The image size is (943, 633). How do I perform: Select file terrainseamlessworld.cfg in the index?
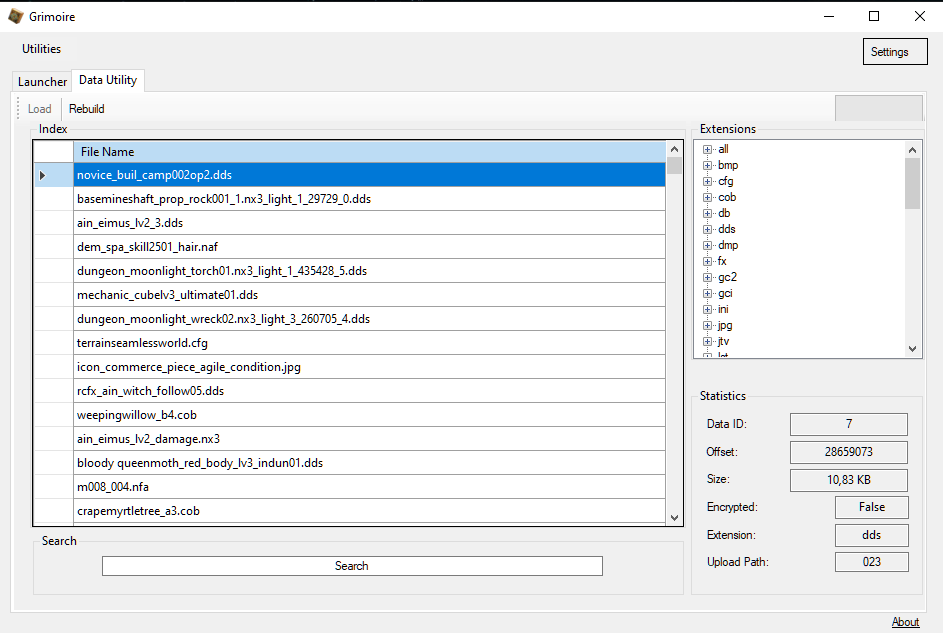coord(369,343)
